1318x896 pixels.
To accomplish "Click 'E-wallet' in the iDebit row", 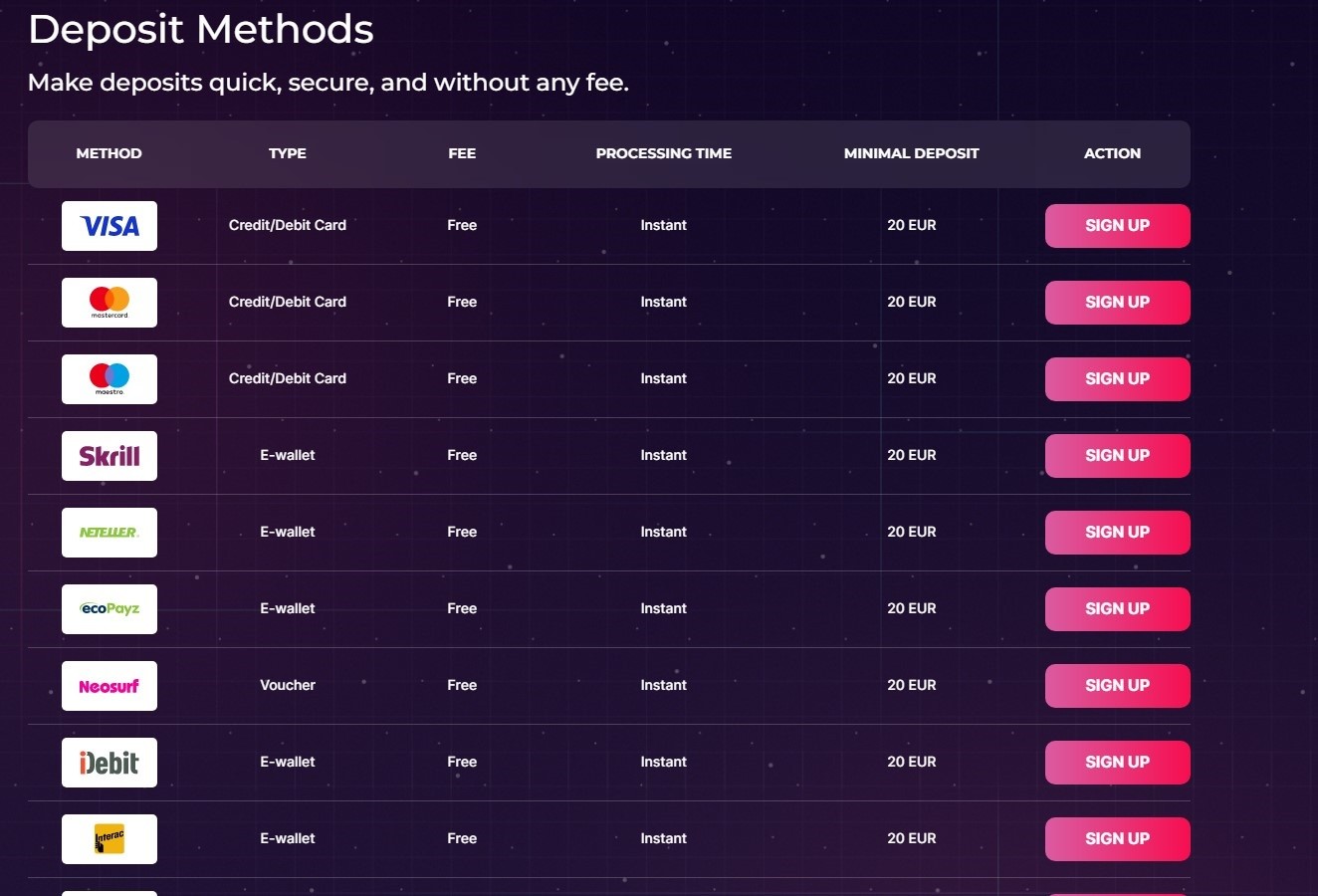I will [288, 762].
